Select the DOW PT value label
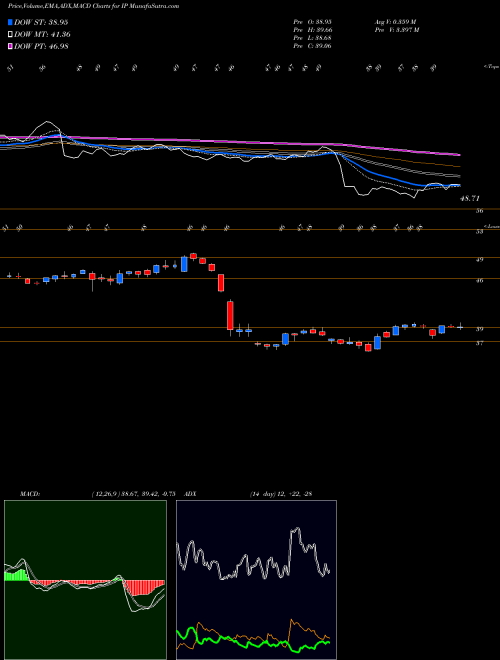This screenshot has height=660, width=500. tap(41, 46)
